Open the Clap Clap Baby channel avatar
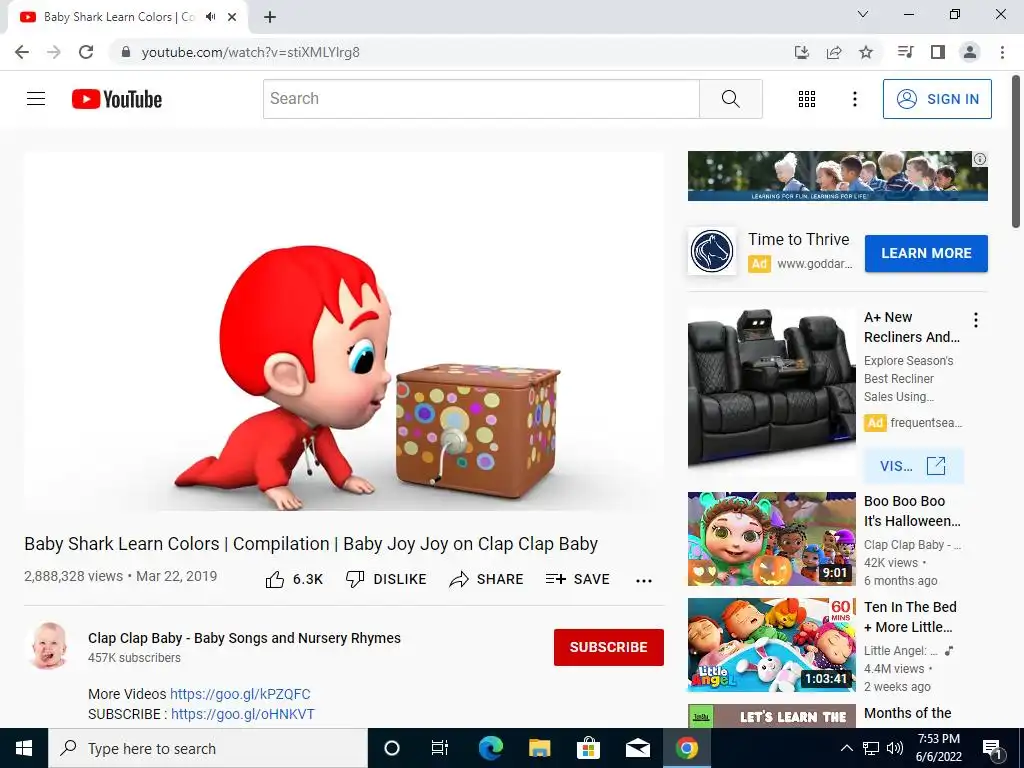This screenshot has width=1024, height=768. point(49,646)
